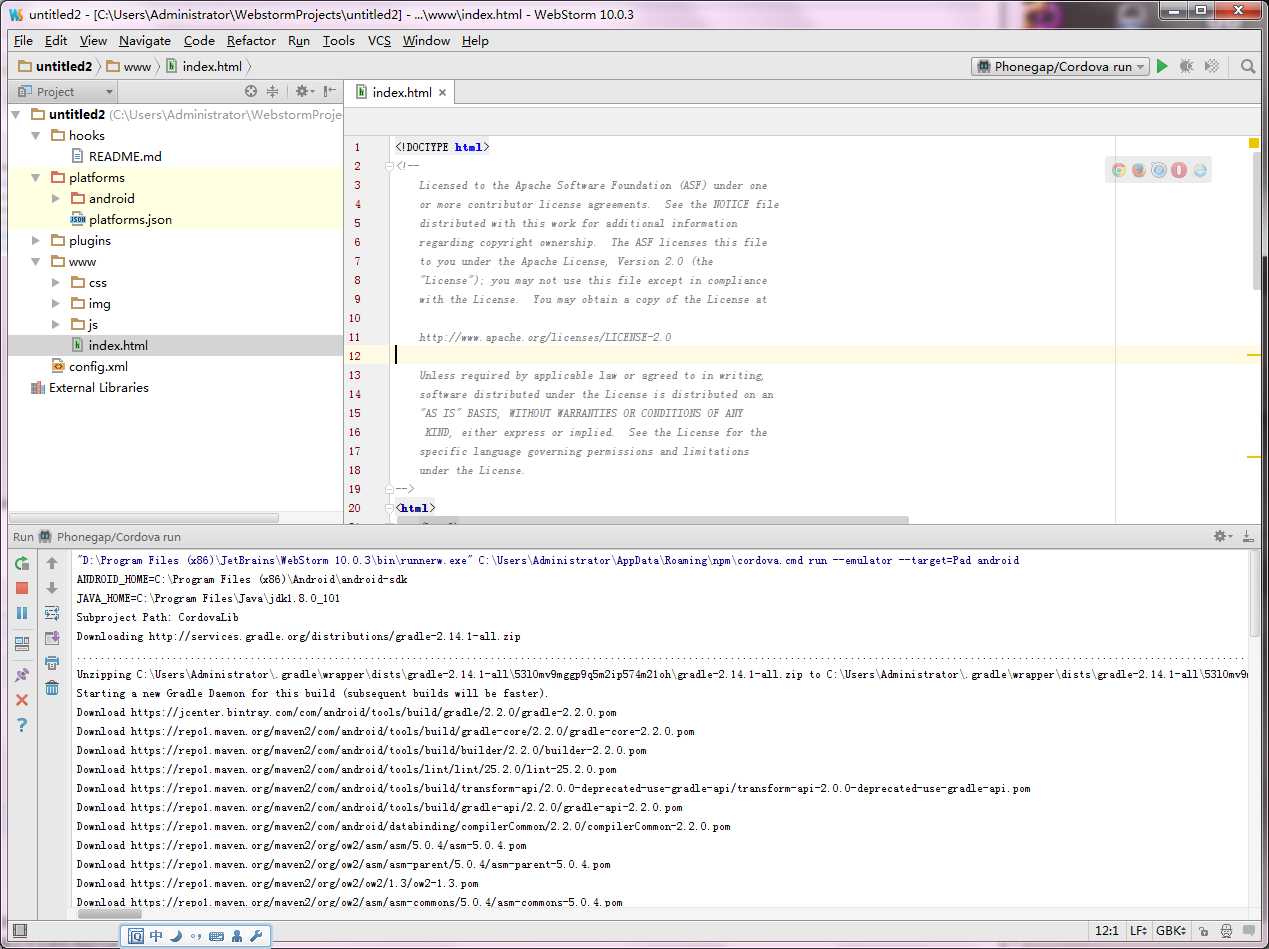Open the inspections Hector icon in status bar
This screenshot has height=949, width=1269.
[x=1228, y=931]
